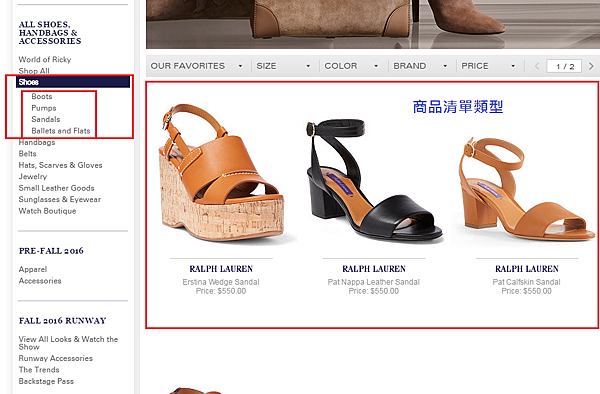Open World of Ricky link
The height and width of the screenshot is (394, 600).
point(45,59)
